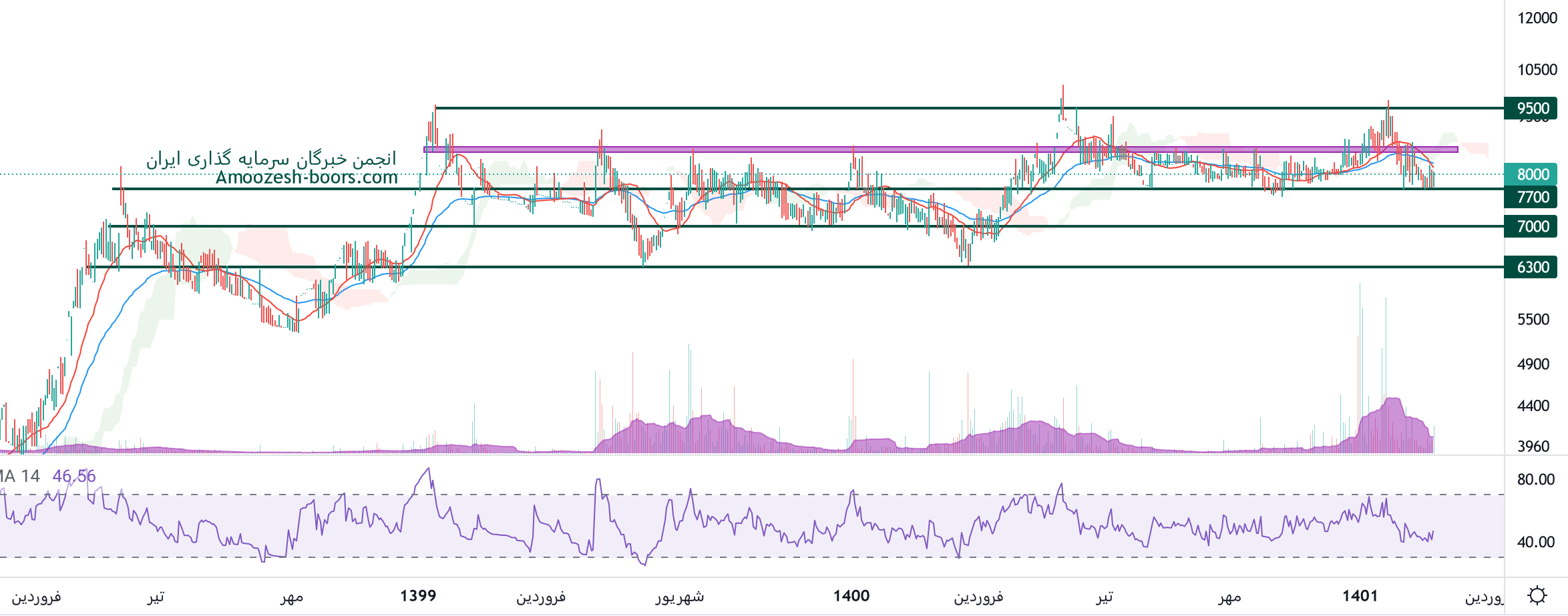Select the 7000 price level label
Viewport: 1568px width, 616px height.
click(x=1532, y=226)
